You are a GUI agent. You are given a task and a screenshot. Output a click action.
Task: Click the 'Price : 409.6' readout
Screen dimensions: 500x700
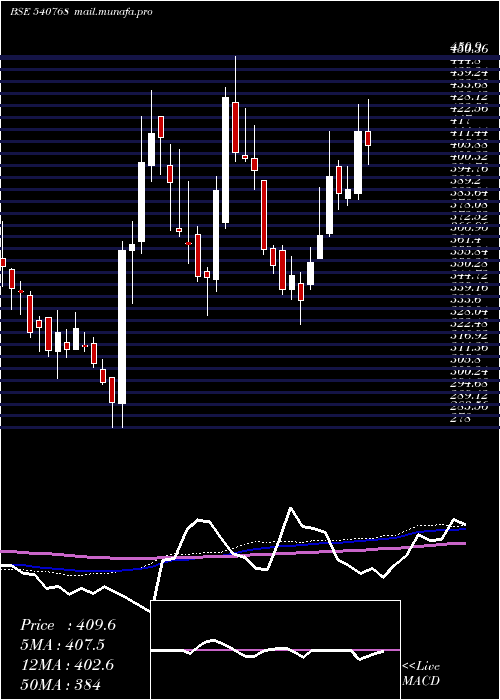[x=68, y=625]
